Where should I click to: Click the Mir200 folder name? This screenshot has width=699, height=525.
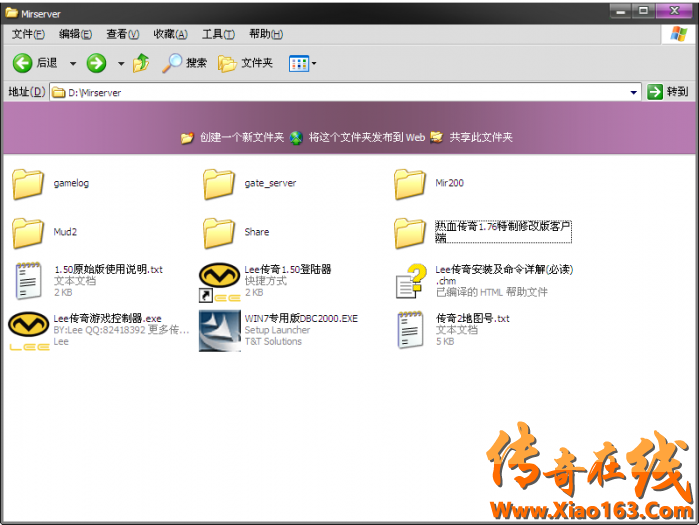(x=449, y=183)
